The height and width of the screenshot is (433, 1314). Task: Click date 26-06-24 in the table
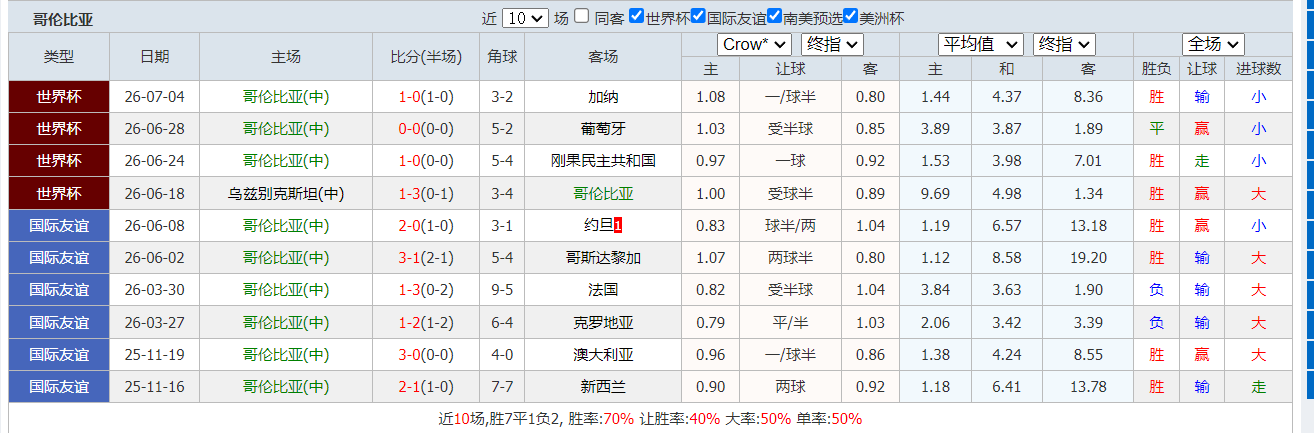coord(155,161)
